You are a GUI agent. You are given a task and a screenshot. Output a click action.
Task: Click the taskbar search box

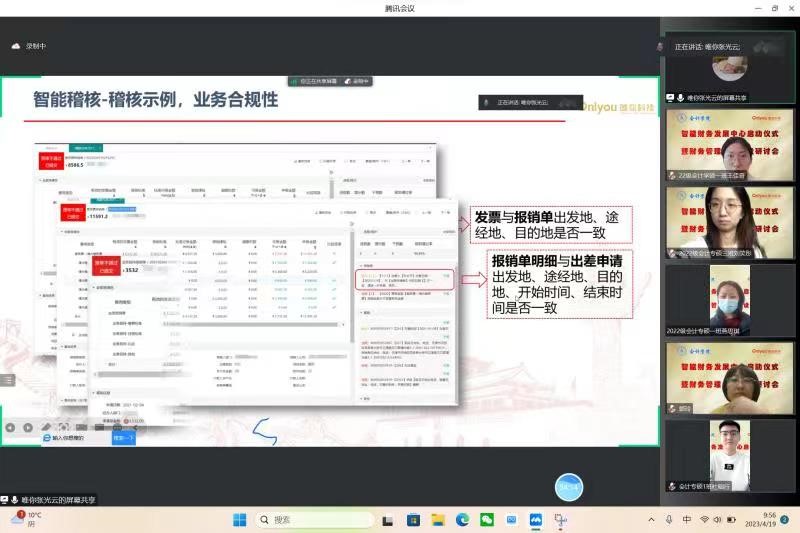click(x=307, y=520)
